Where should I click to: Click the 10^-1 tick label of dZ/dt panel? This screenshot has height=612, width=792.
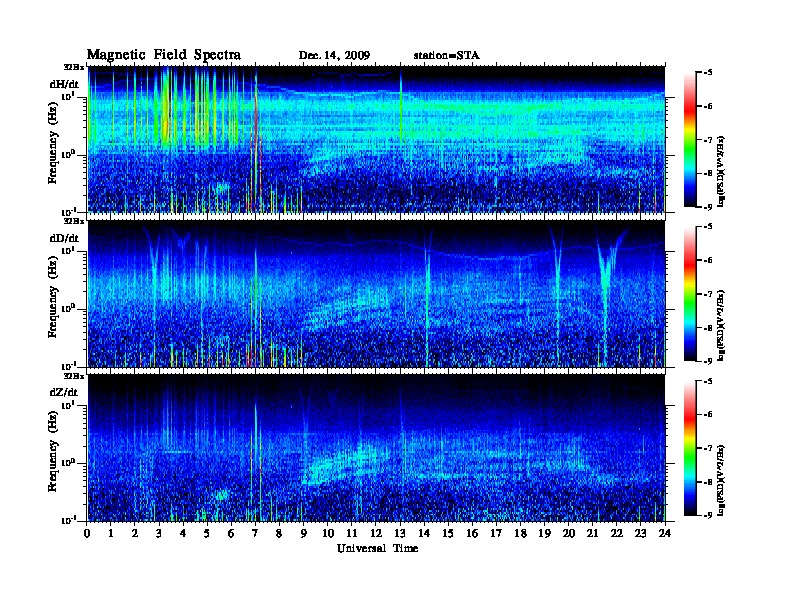67,520
